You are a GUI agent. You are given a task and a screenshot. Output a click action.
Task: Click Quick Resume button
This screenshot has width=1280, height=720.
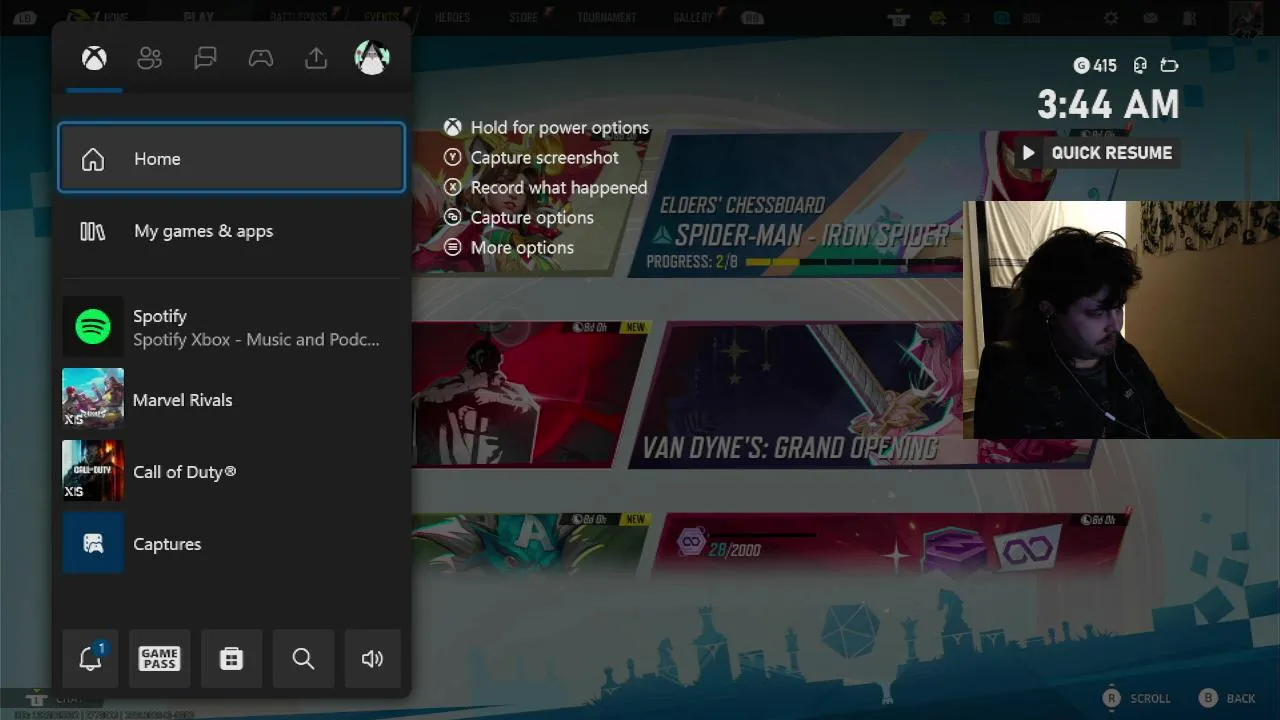[x=1096, y=153]
